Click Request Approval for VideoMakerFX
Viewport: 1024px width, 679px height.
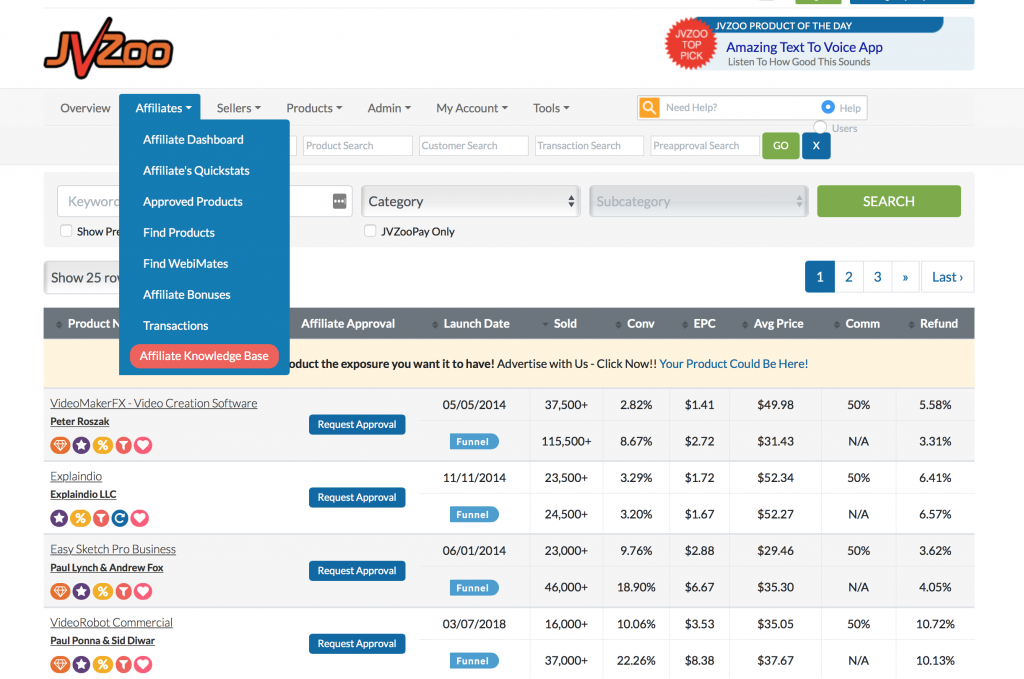tap(357, 424)
